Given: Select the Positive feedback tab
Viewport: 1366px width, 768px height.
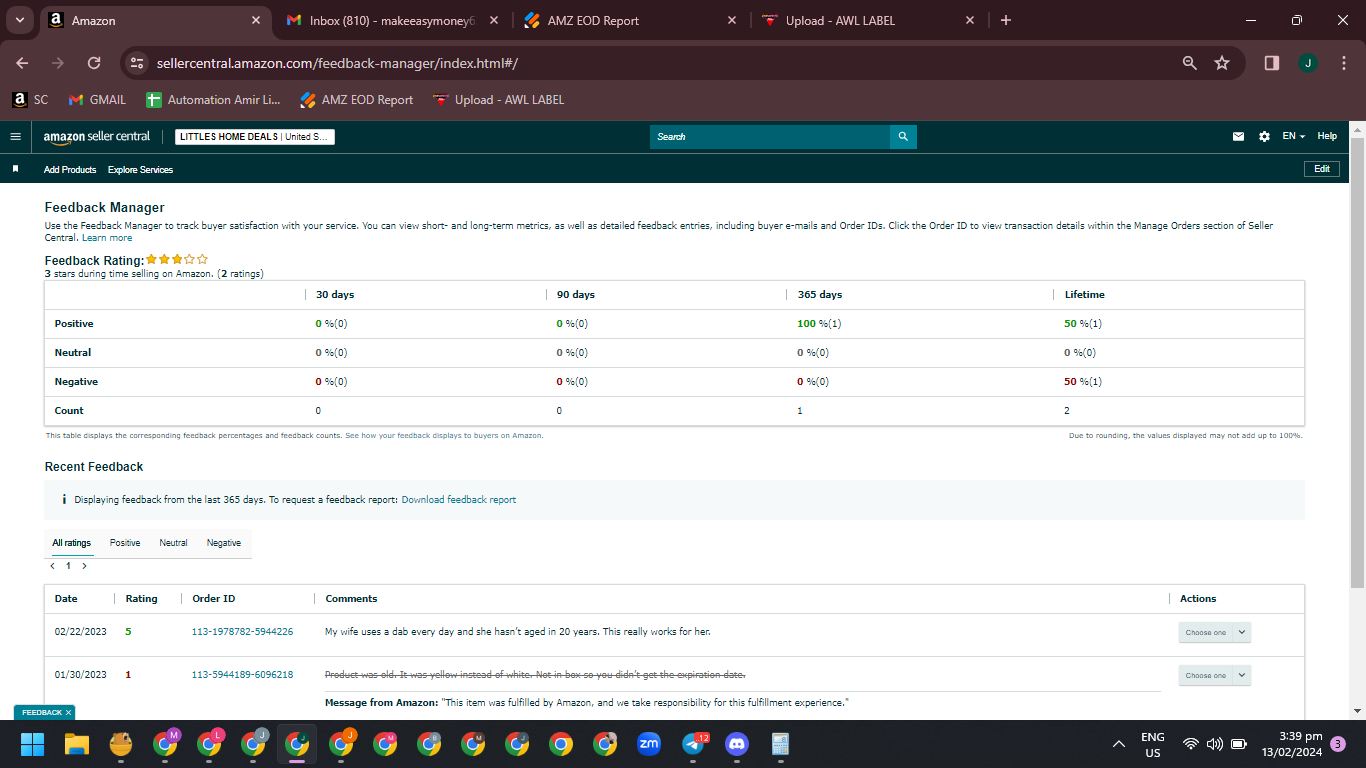Looking at the screenshot, I should (x=125, y=543).
